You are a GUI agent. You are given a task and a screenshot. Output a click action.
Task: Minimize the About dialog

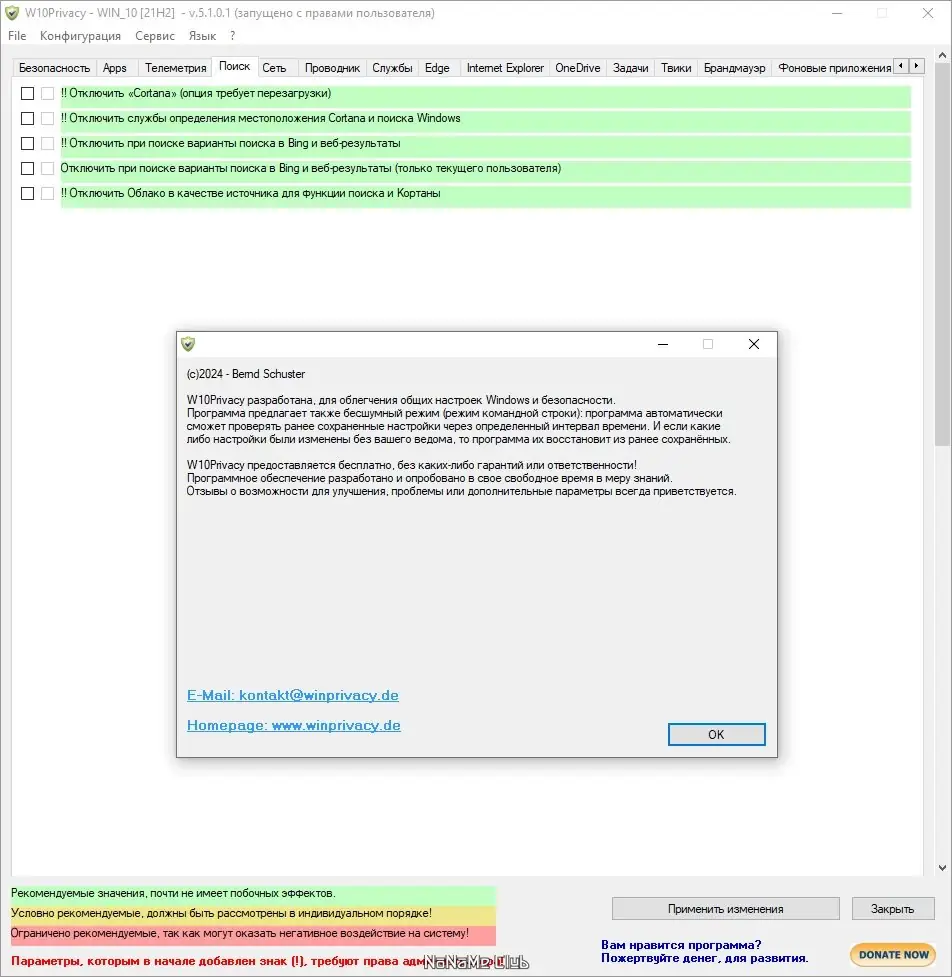point(663,344)
